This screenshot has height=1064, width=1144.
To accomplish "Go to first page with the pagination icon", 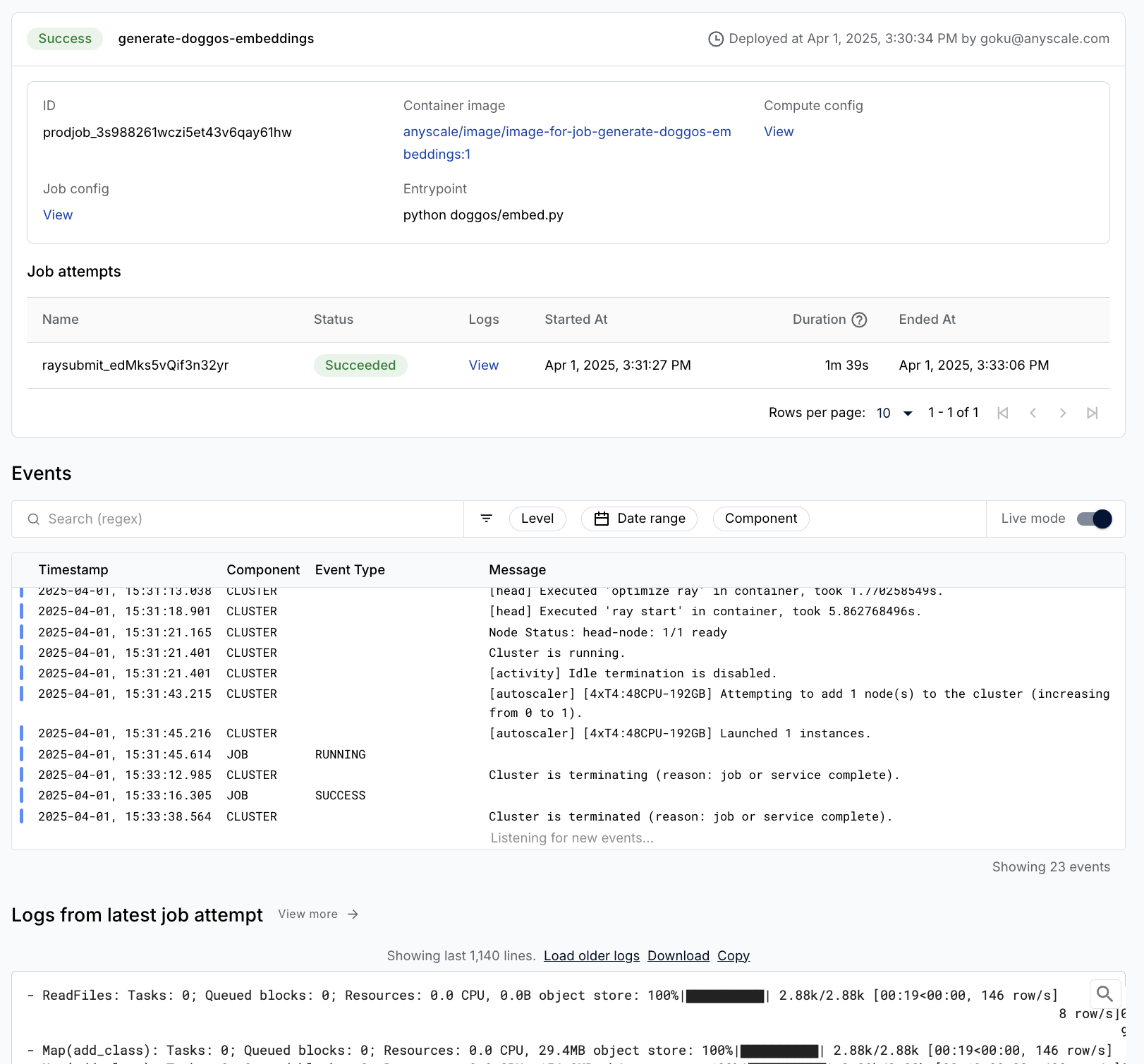I will (1002, 413).
